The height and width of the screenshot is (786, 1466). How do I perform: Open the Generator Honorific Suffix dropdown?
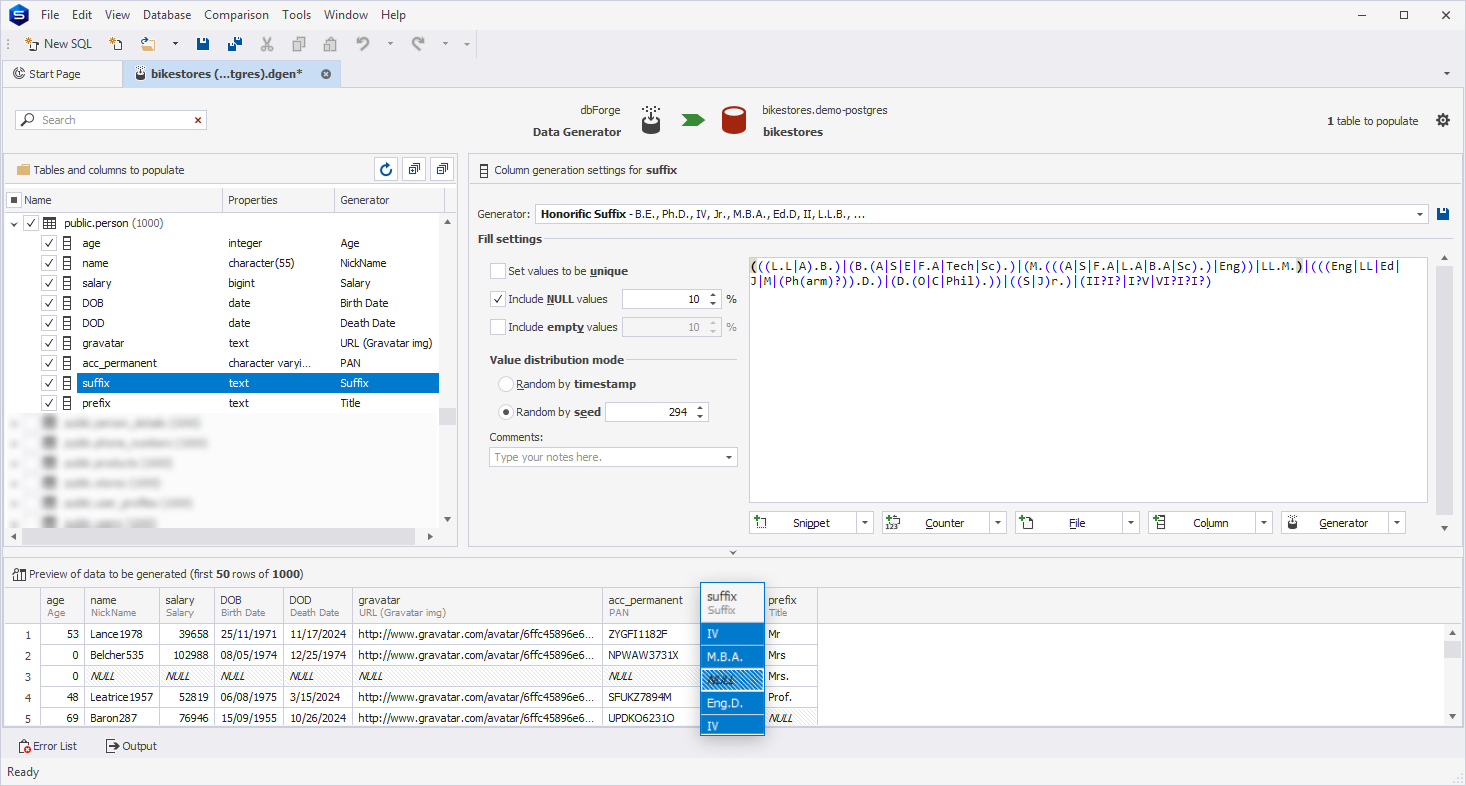click(1420, 214)
